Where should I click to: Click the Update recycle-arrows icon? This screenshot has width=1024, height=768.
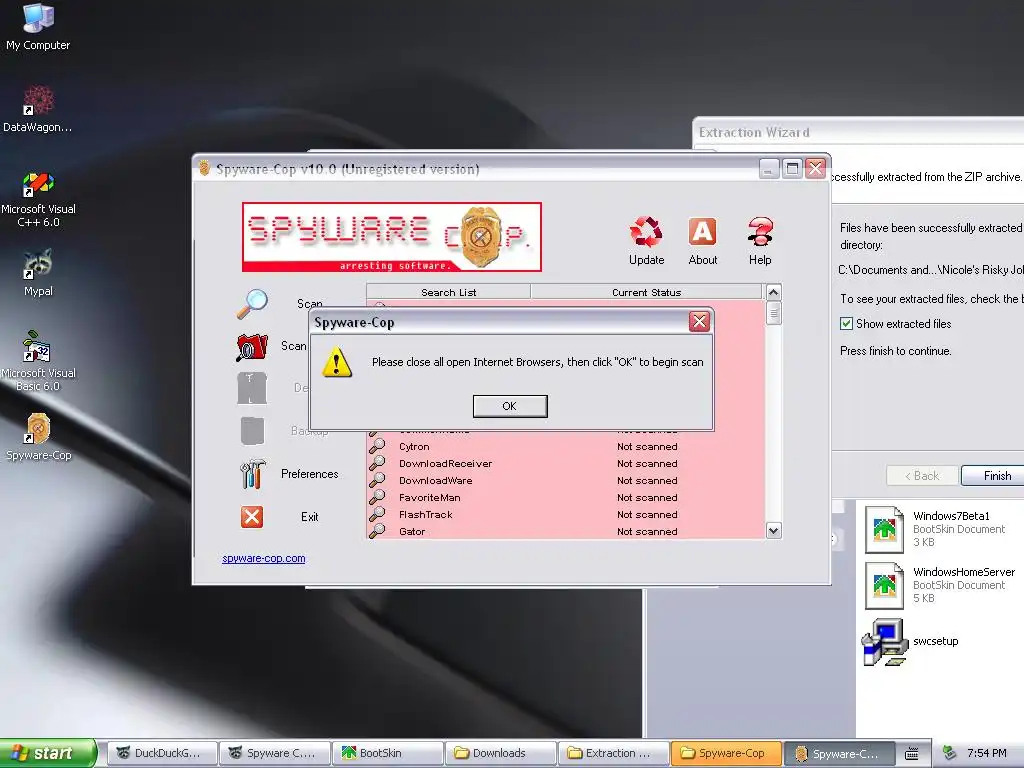pos(646,232)
